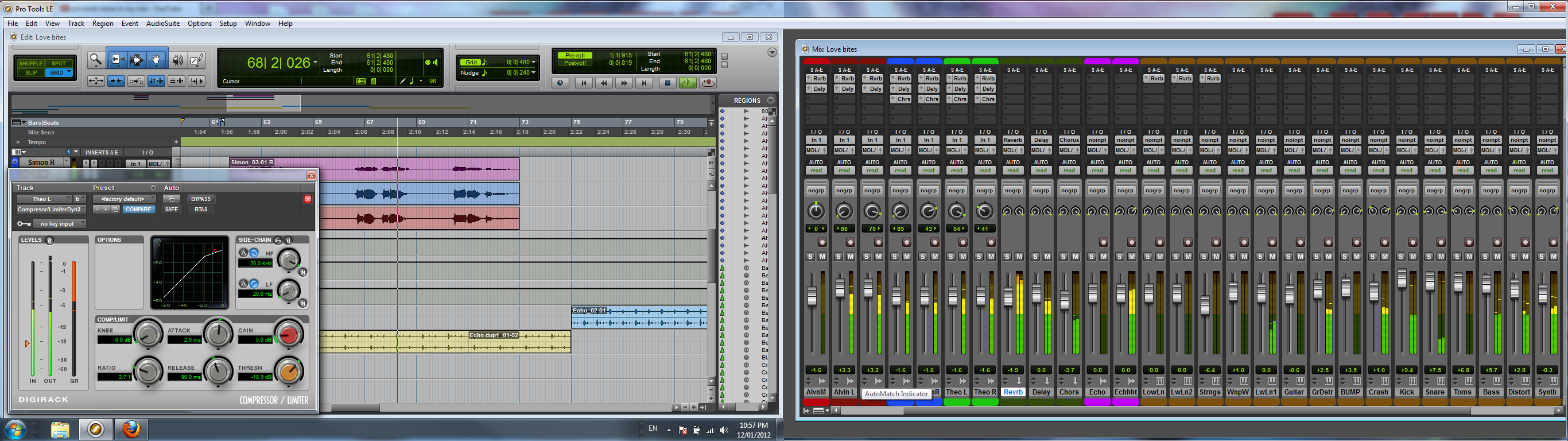Click the nogrp group button on Echo channel
Screen dimensions: 1568x441
[x=1097, y=191]
